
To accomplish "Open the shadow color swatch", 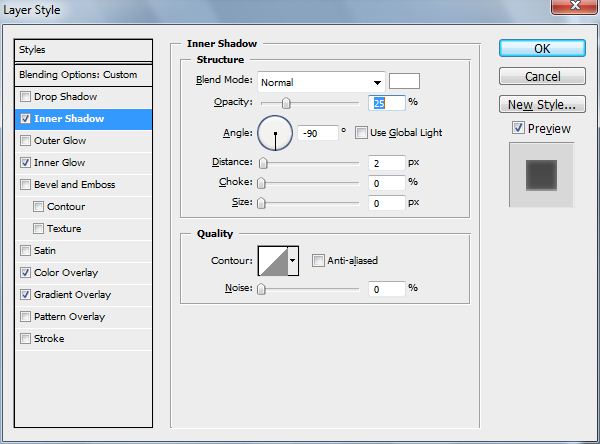I will 404,81.
